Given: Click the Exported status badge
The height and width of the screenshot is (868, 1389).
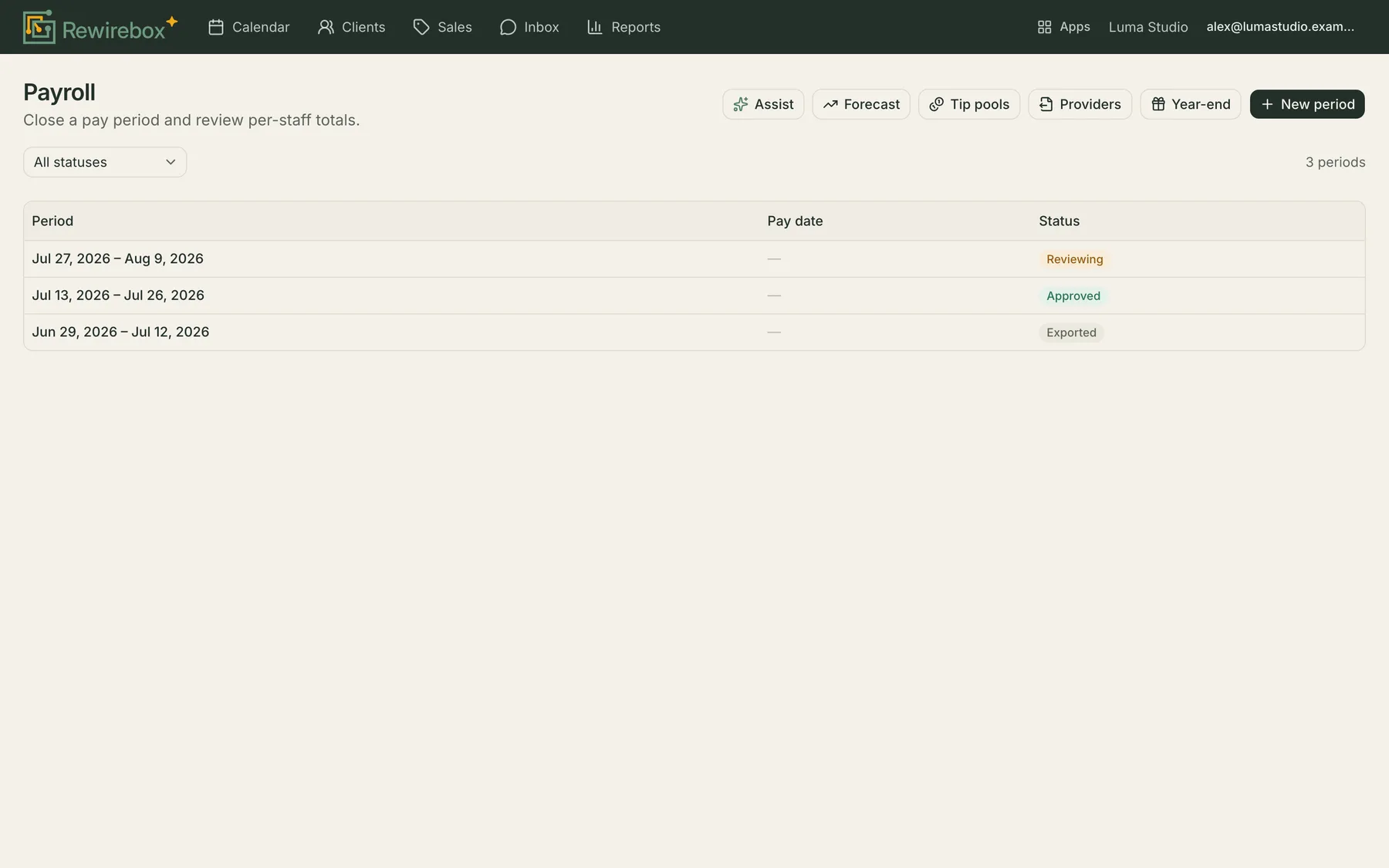Looking at the screenshot, I should [1071, 333].
